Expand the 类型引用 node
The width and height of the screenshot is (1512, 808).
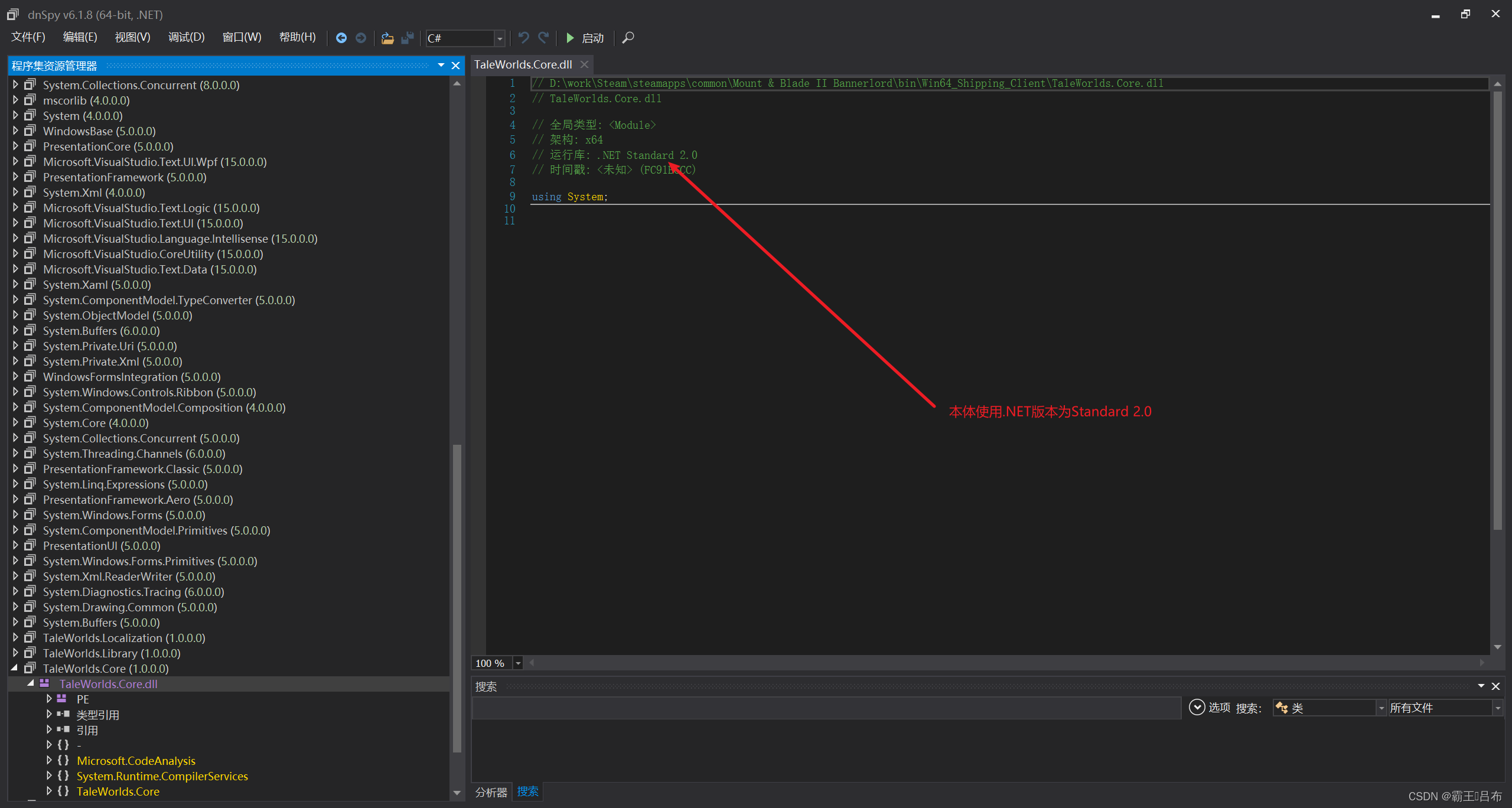click(50, 715)
